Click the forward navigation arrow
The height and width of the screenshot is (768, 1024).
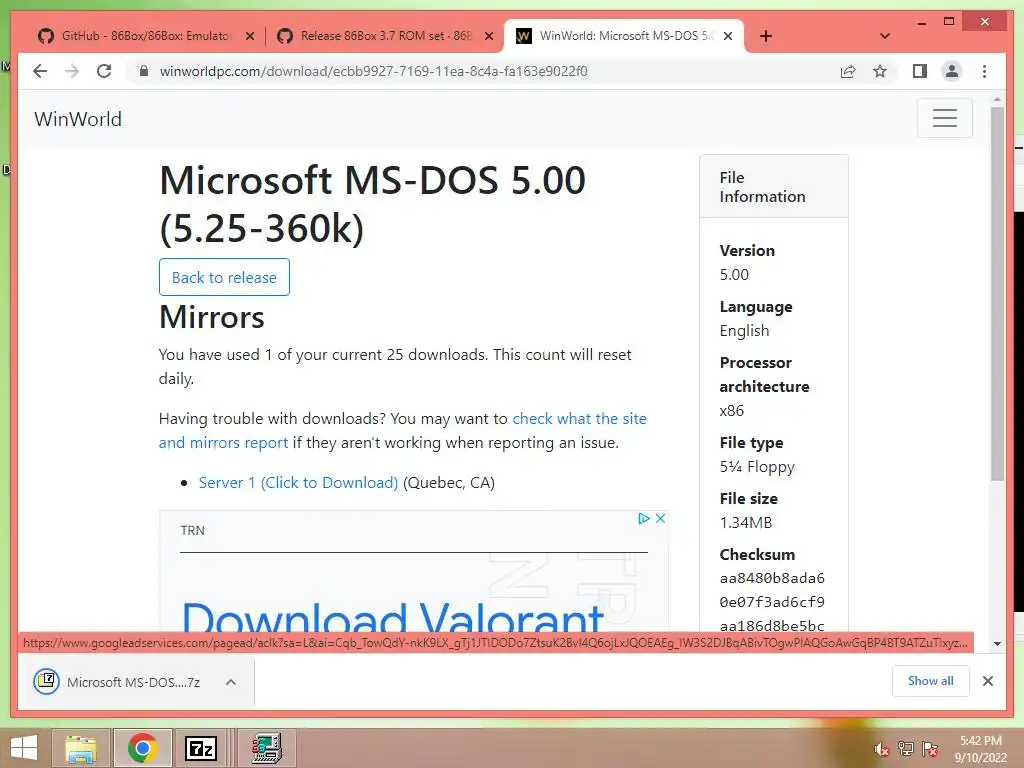point(72,71)
